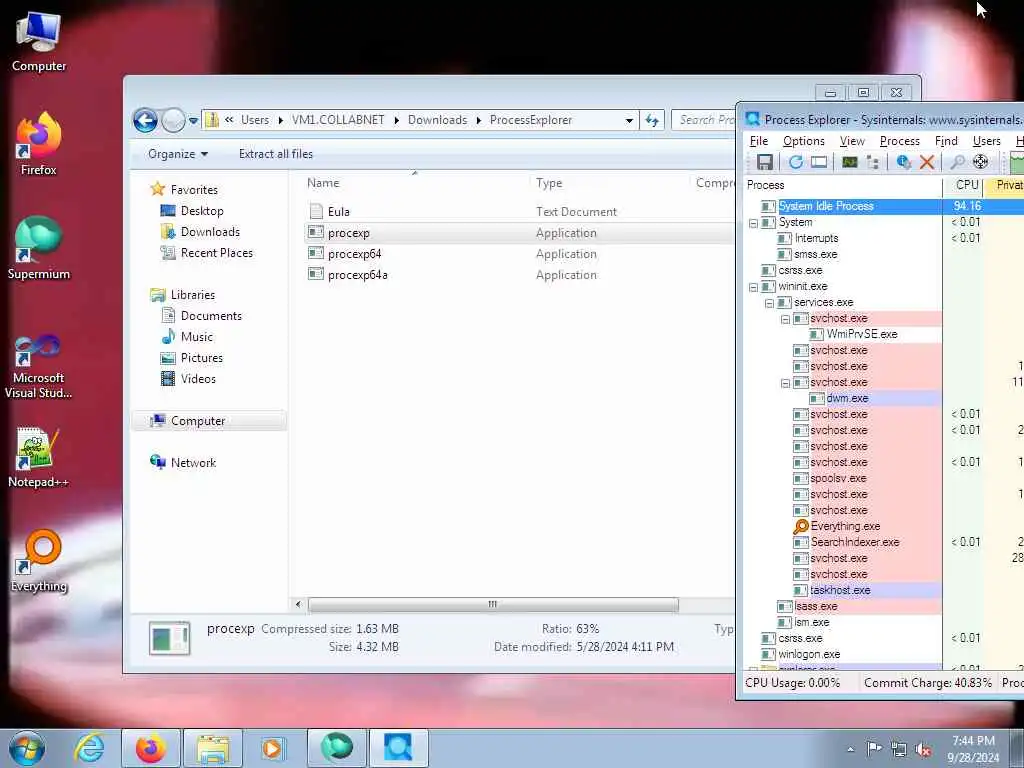Click crosshair Find Window's Process icon

(x=980, y=162)
